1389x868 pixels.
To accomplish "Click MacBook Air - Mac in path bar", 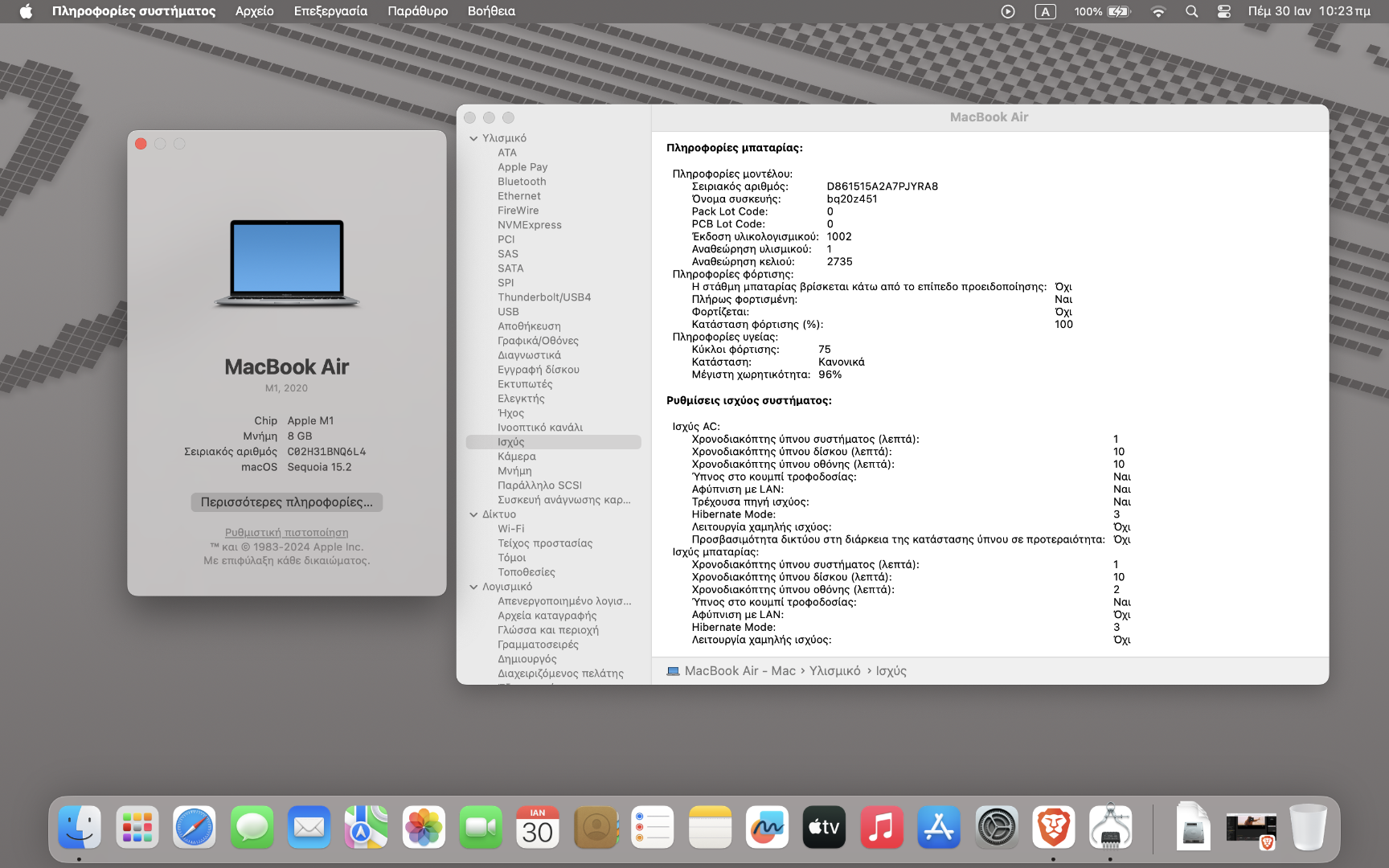I will click(x=740, y=670).
